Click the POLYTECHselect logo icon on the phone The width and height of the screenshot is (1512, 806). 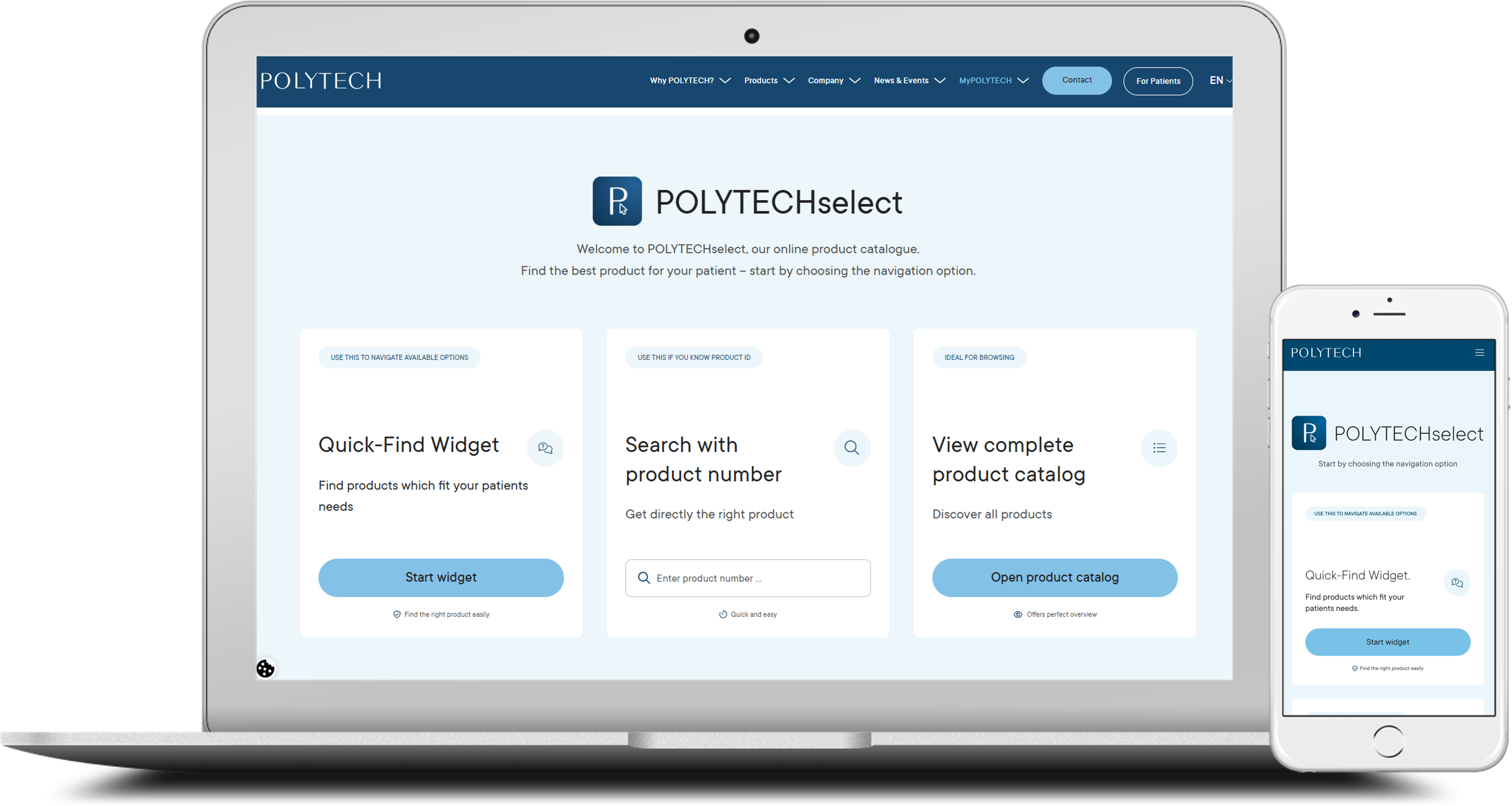(x=1308, y=433)
